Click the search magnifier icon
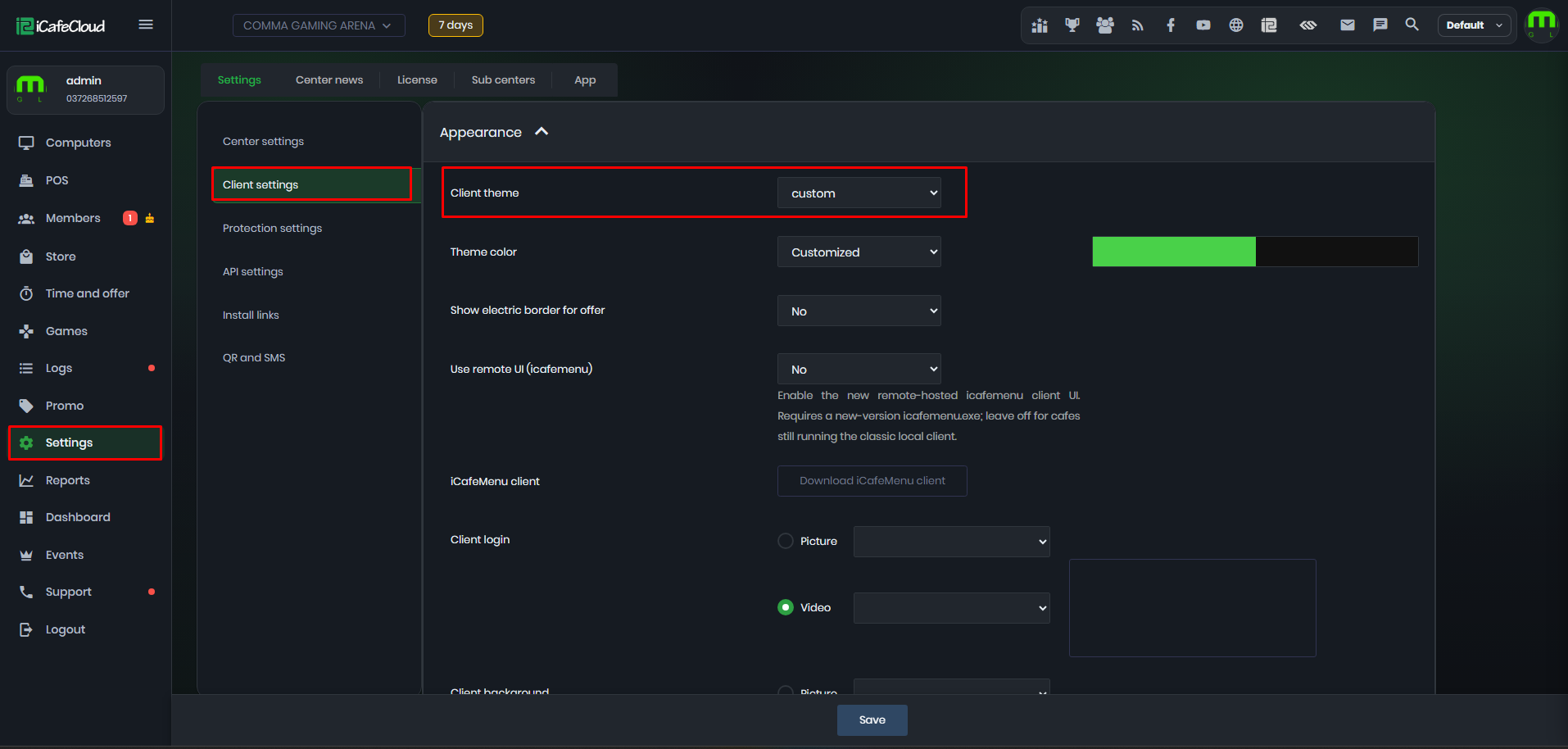1568x749 pixels. (1412, 25)
